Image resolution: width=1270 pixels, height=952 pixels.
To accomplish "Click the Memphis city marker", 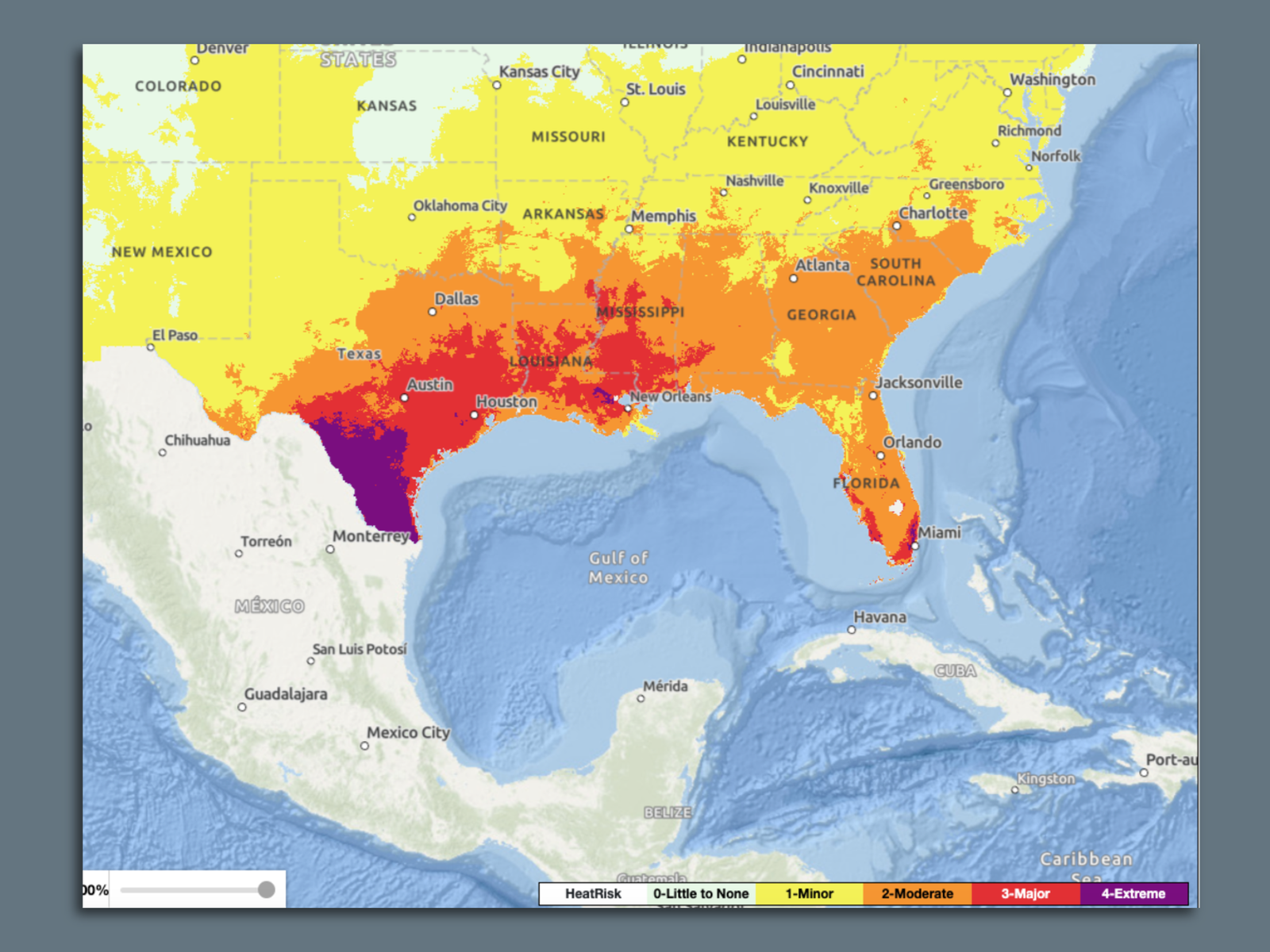I will (629, 228).
